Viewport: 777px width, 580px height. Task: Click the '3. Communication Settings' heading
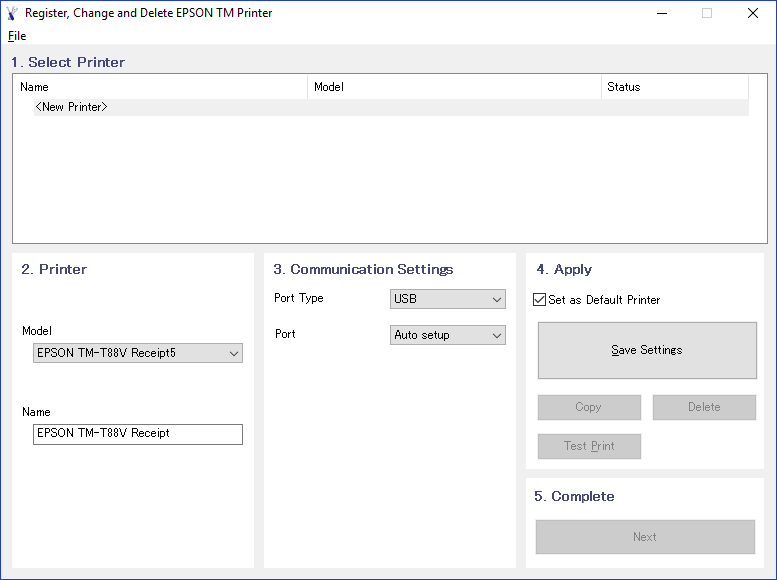point(363,269)
